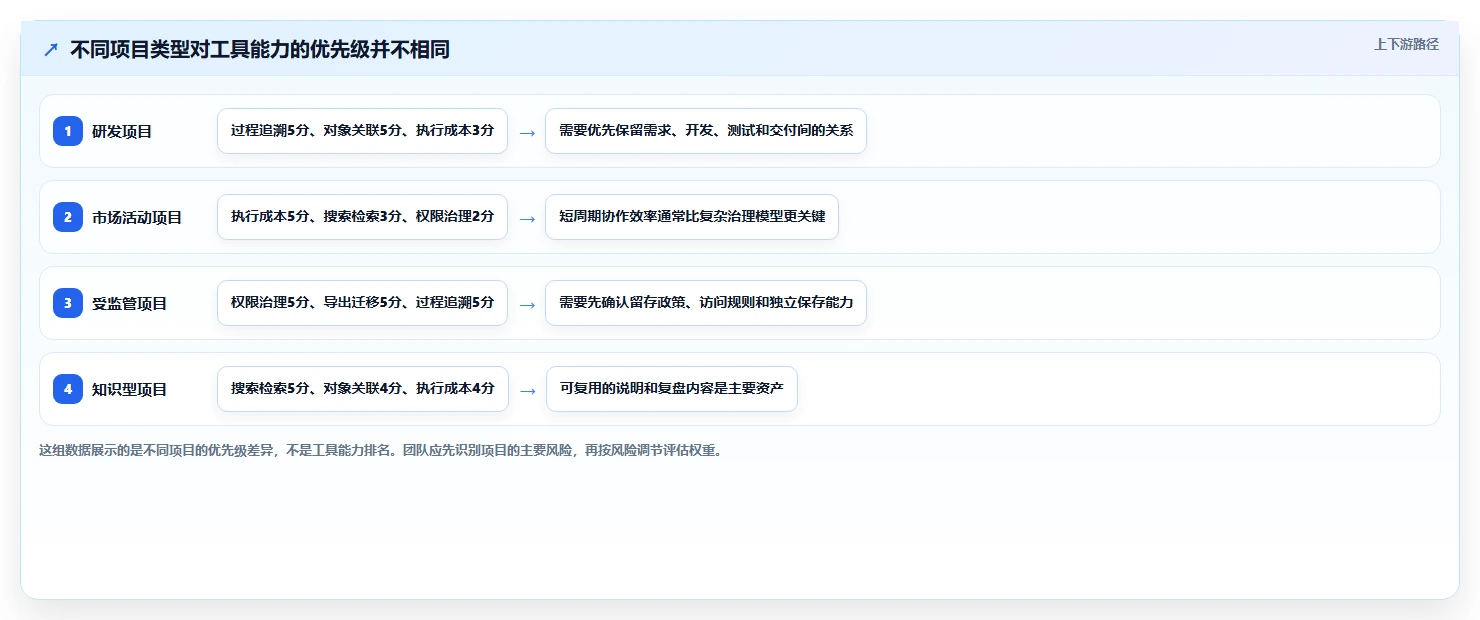Click the 需要优先保留需求、开发、测试和交付间的关系 box
This screenshot has height=620, width=1480.
706,131
